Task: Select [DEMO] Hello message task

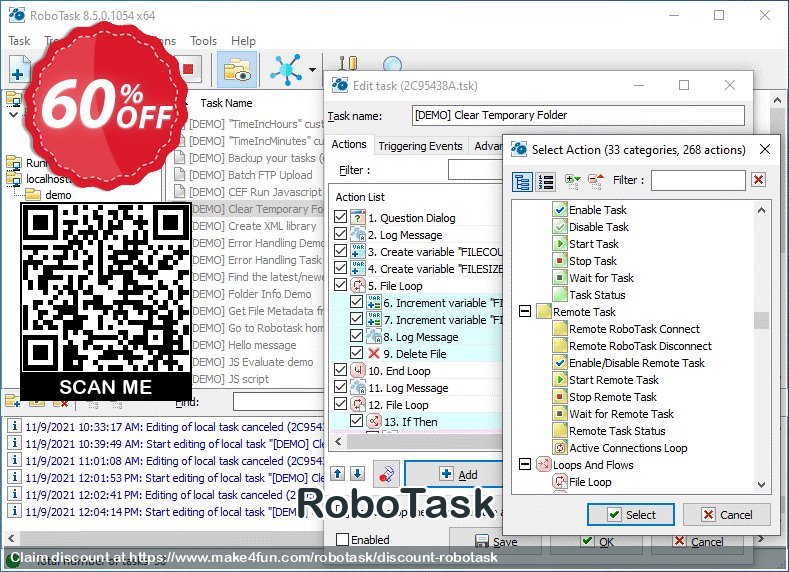Action: (x=244, y=345)
